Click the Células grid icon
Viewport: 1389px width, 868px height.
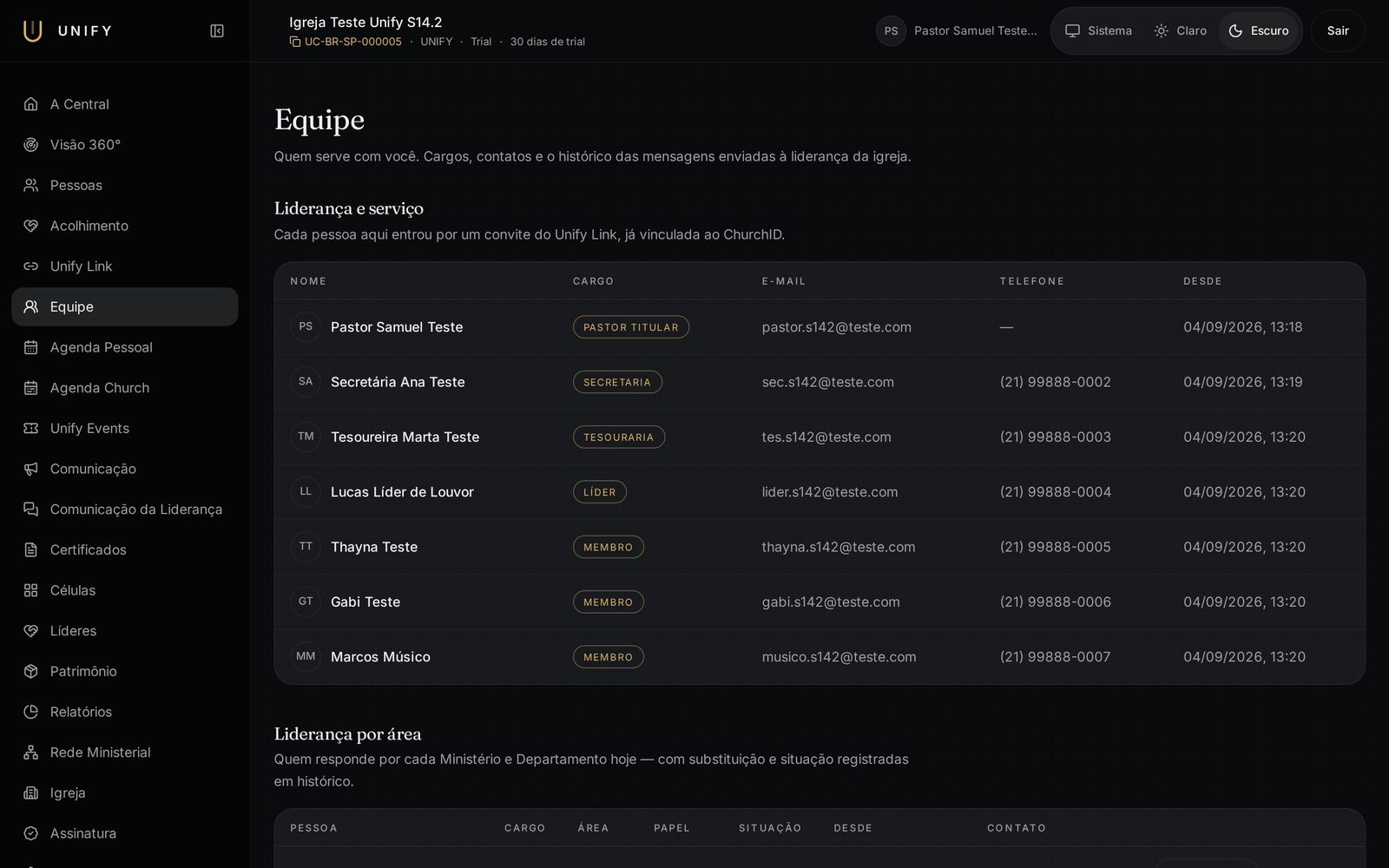[x=31, y=590]
